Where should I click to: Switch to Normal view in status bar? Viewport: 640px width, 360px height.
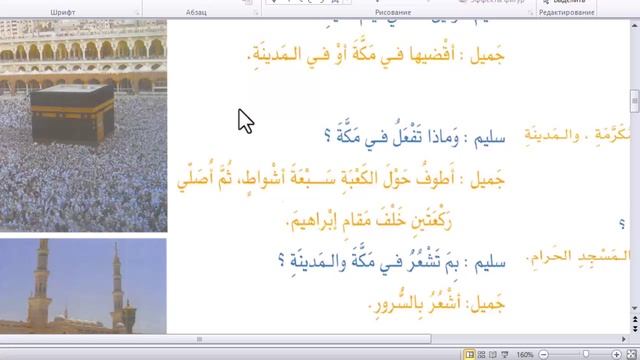click(470, 355)
